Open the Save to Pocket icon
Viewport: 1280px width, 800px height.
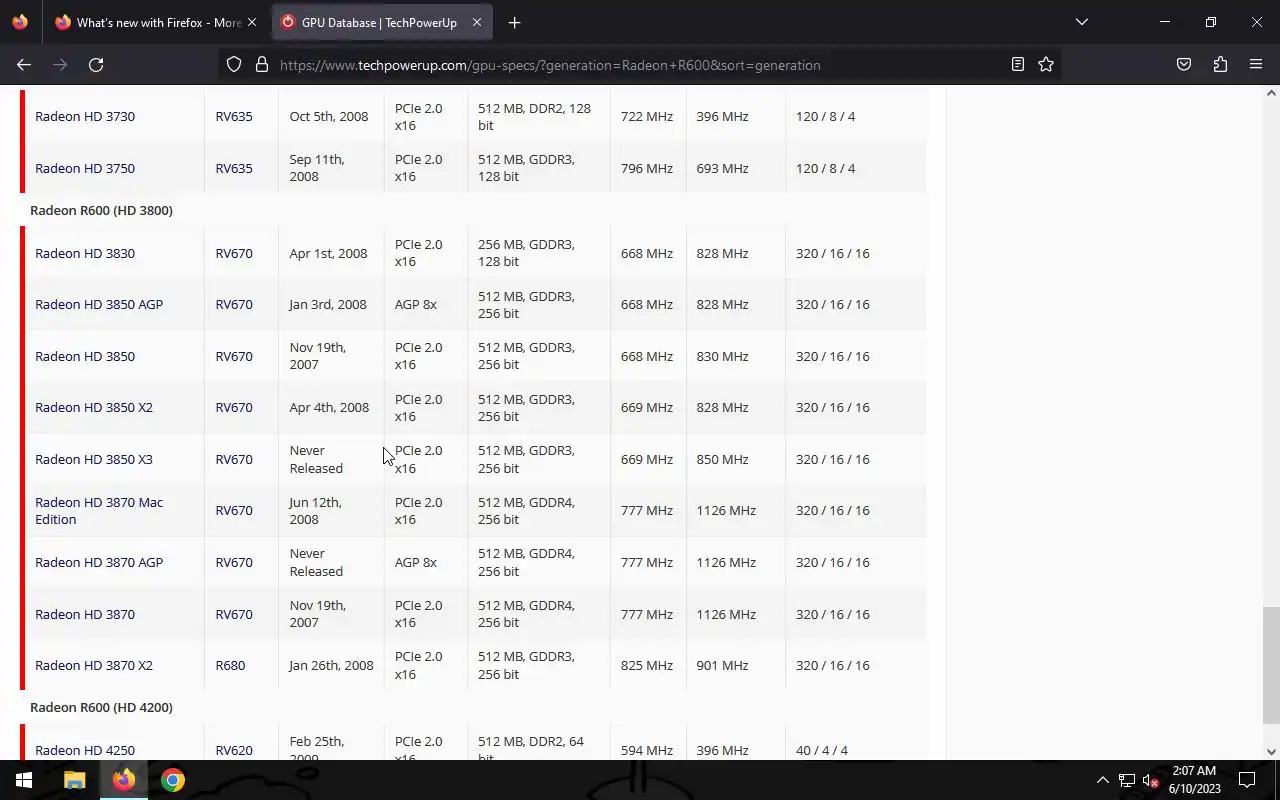pyautogui.click(x=1184, y=65)
